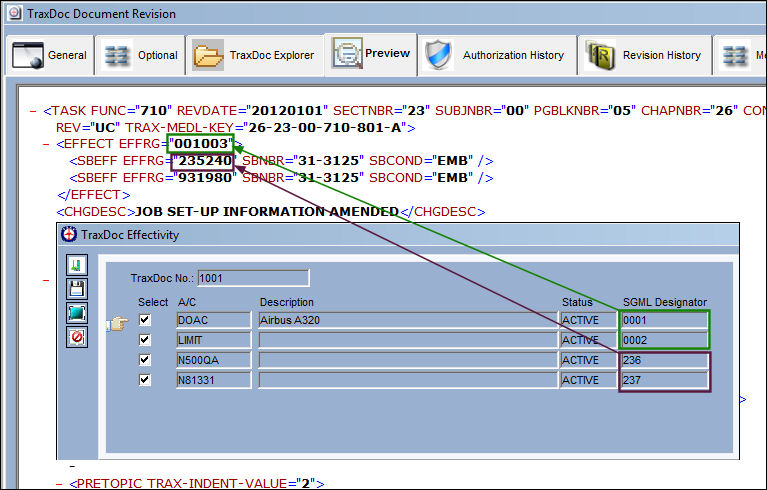Click the JOB SET-UP INFORMATION AMENDED text
Viewport: 767px width, 490px height.
click(x=267, y=212)
